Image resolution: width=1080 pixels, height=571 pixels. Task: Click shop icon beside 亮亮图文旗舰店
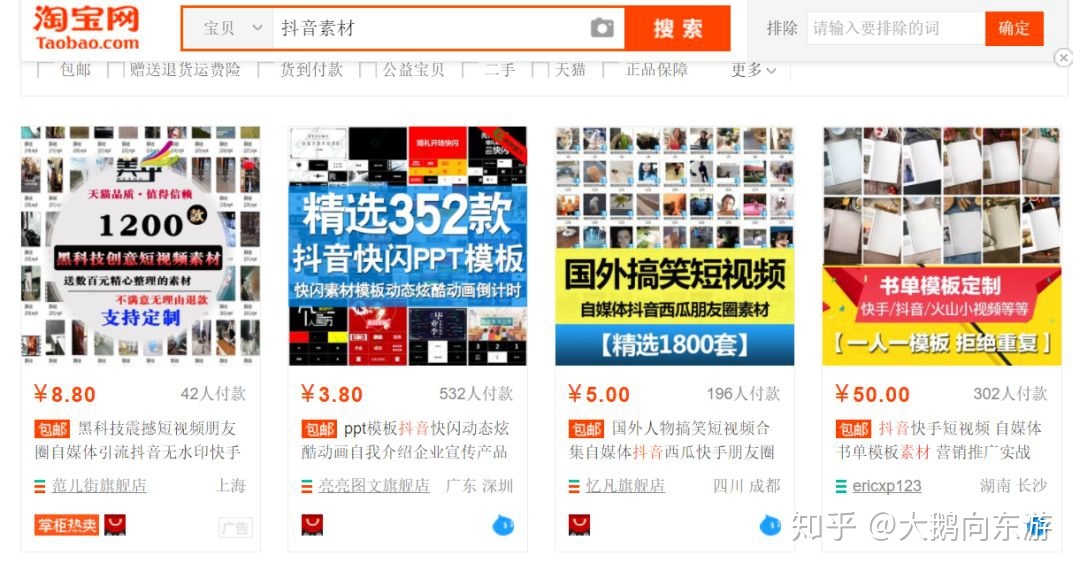[x=307, y=486]
